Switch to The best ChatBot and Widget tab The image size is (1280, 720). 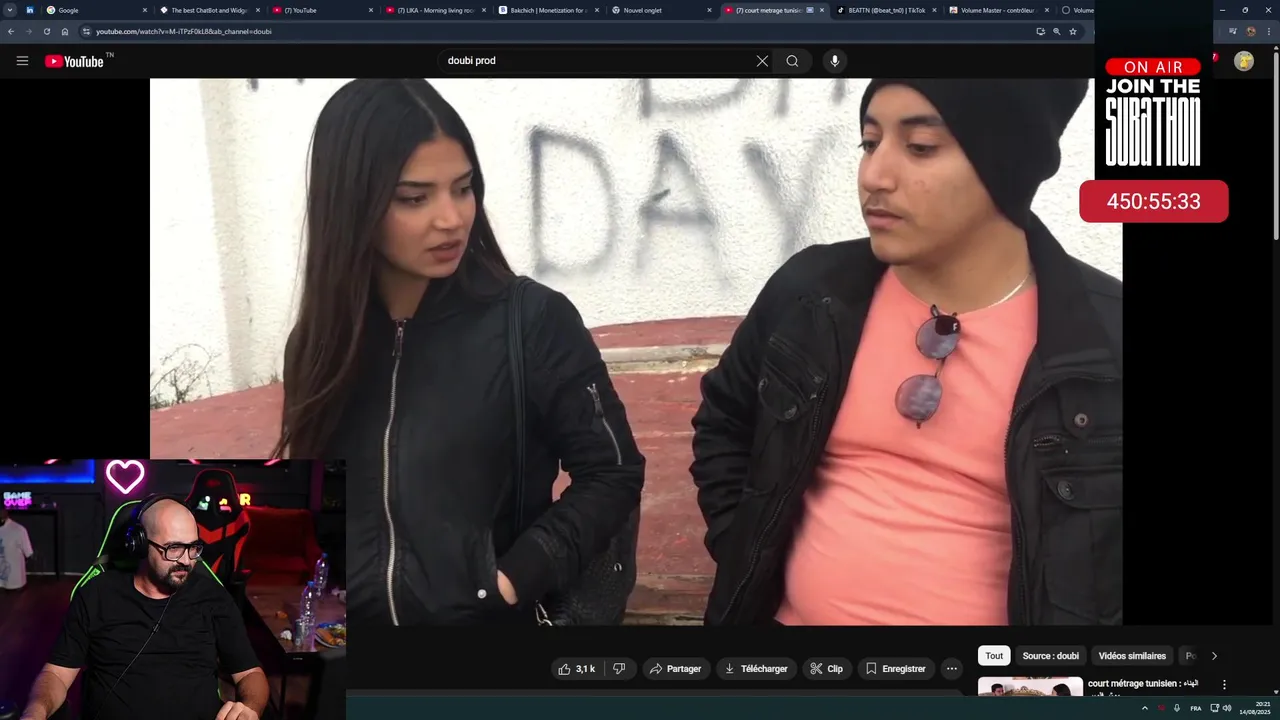point(209,10)
